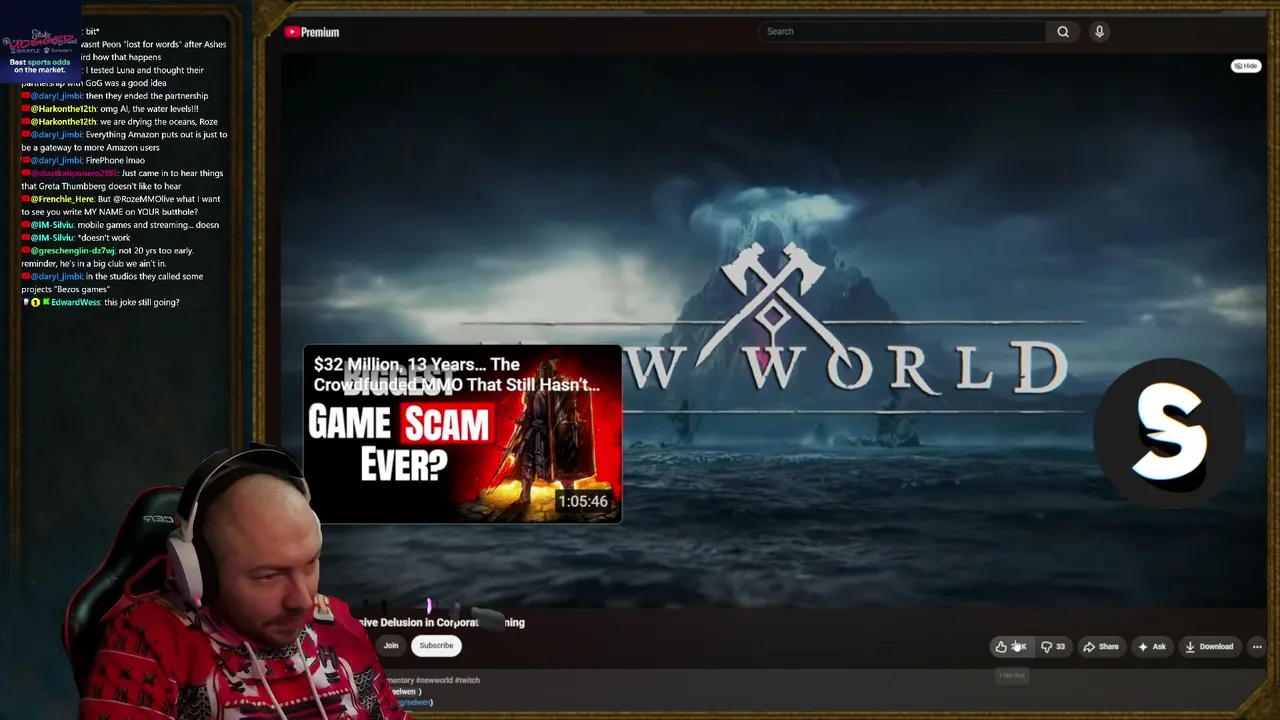Click the chat message 'this joke still going?'
1280x720 pixels.
pyautogui.click(x=142, y=302)
